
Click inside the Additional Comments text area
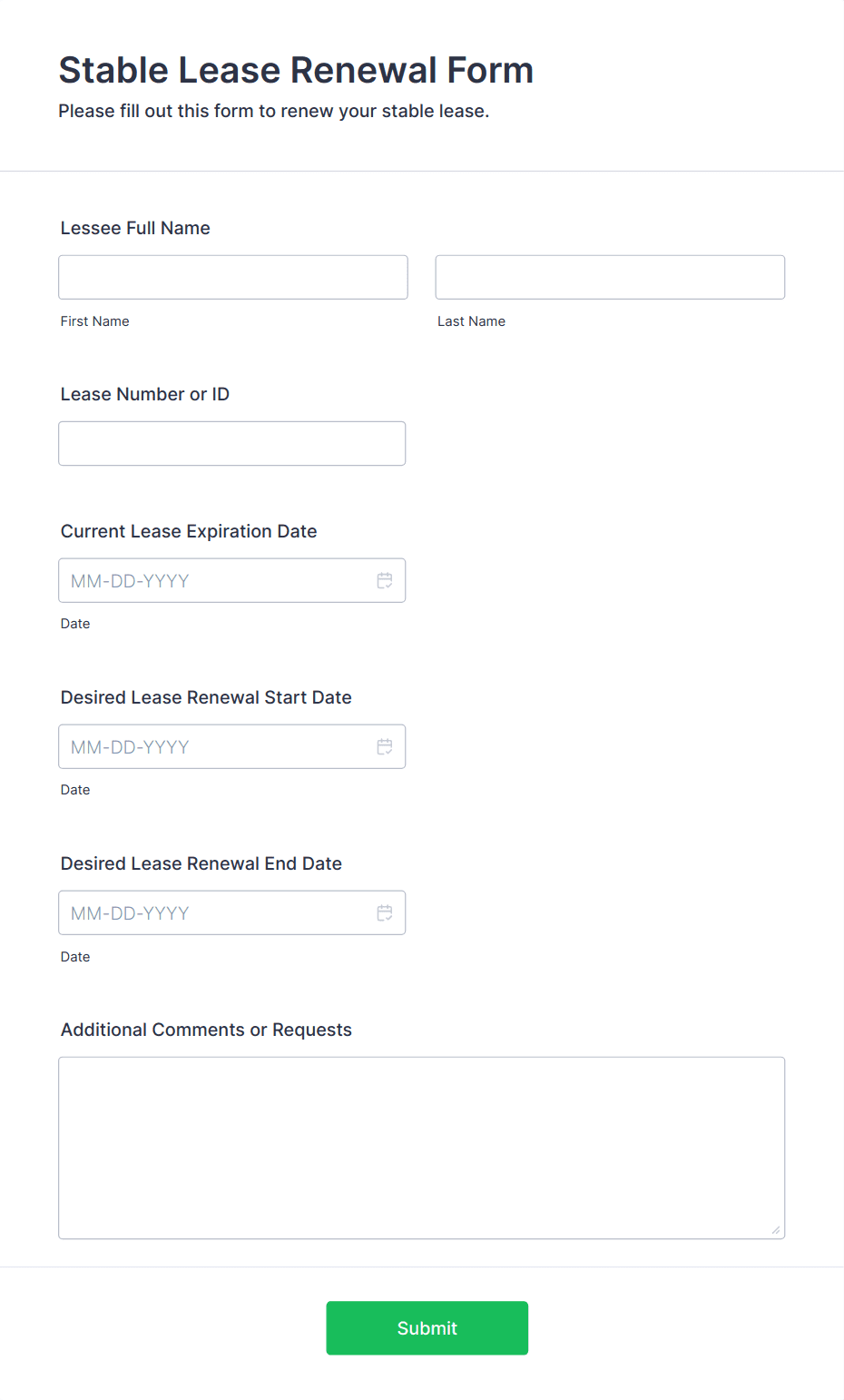[422, 1148]
